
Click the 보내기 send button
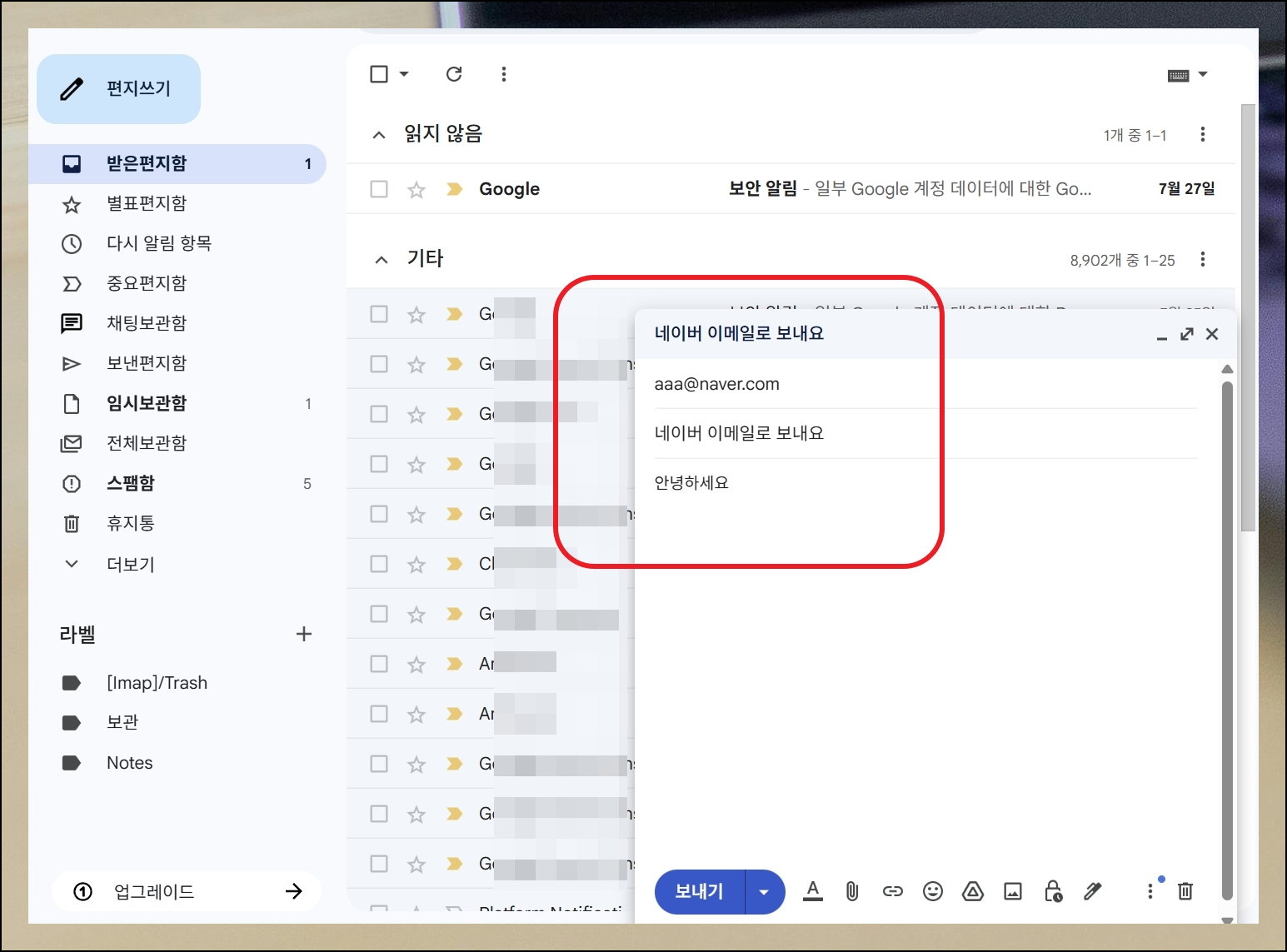(699, 892)
